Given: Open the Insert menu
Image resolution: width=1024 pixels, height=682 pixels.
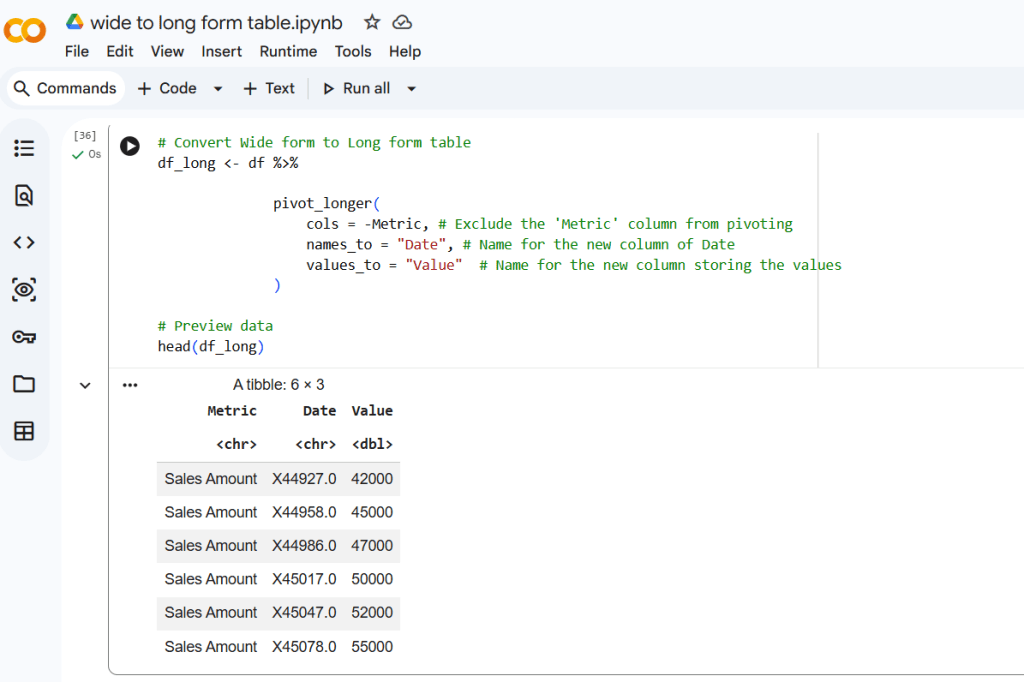Looking at the screenshot, I should click(x=221, y=51).
